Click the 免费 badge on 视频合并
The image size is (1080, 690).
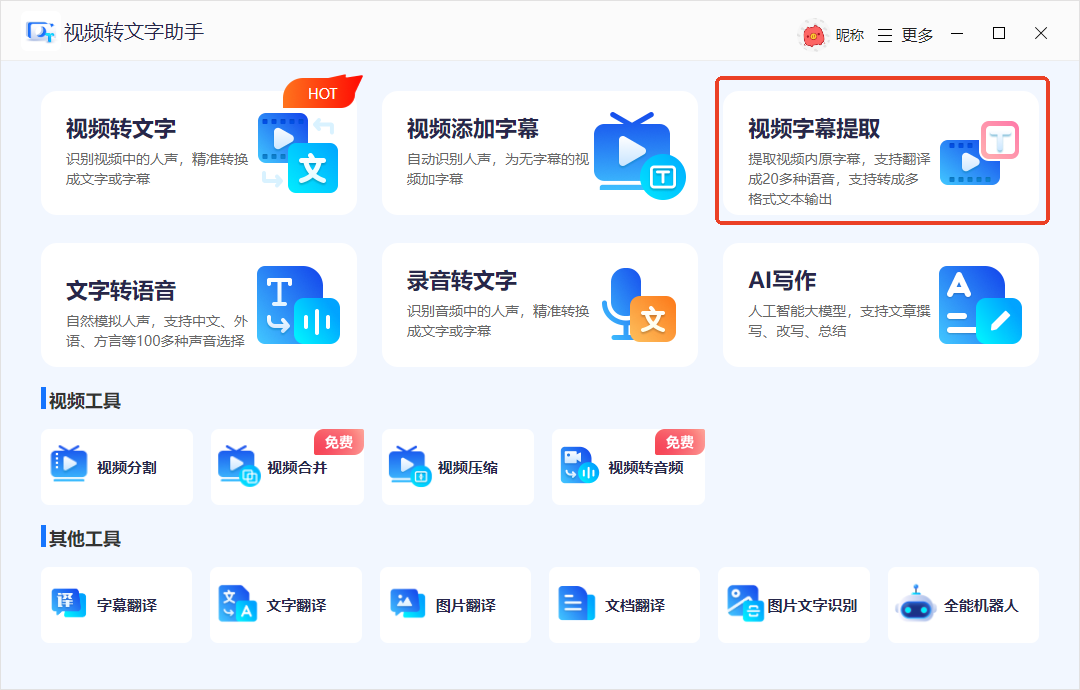(339, 442)
